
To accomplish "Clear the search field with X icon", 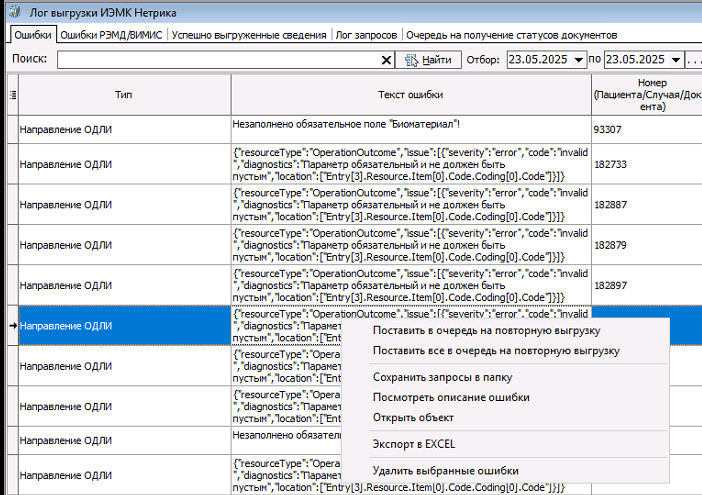I will click(x=386, y=60).
